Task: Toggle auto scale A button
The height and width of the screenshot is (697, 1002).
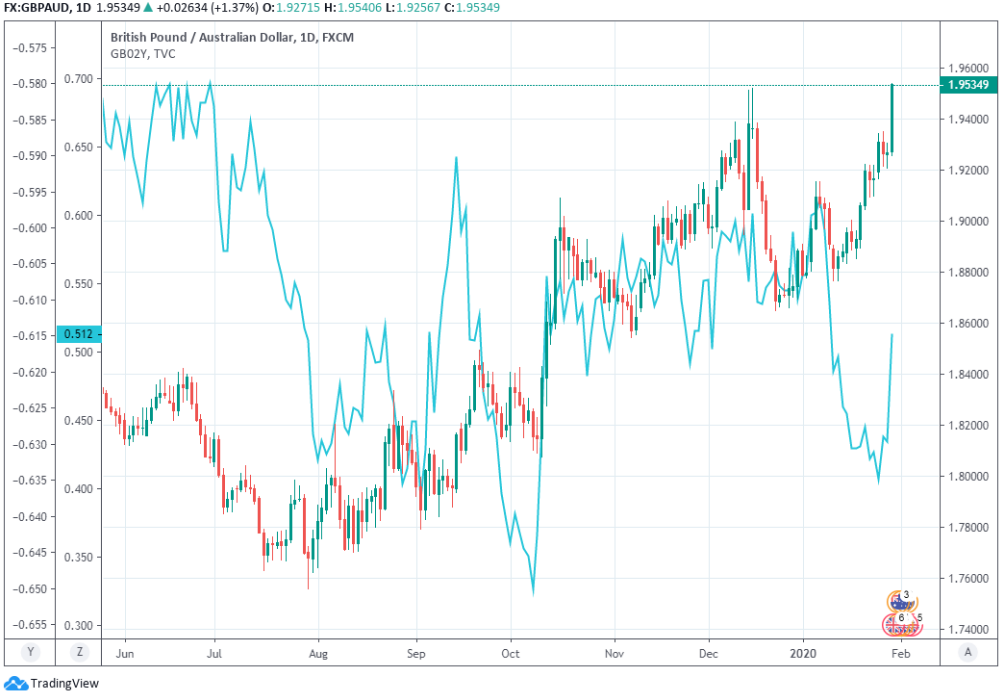Action: tap(968, 652)
